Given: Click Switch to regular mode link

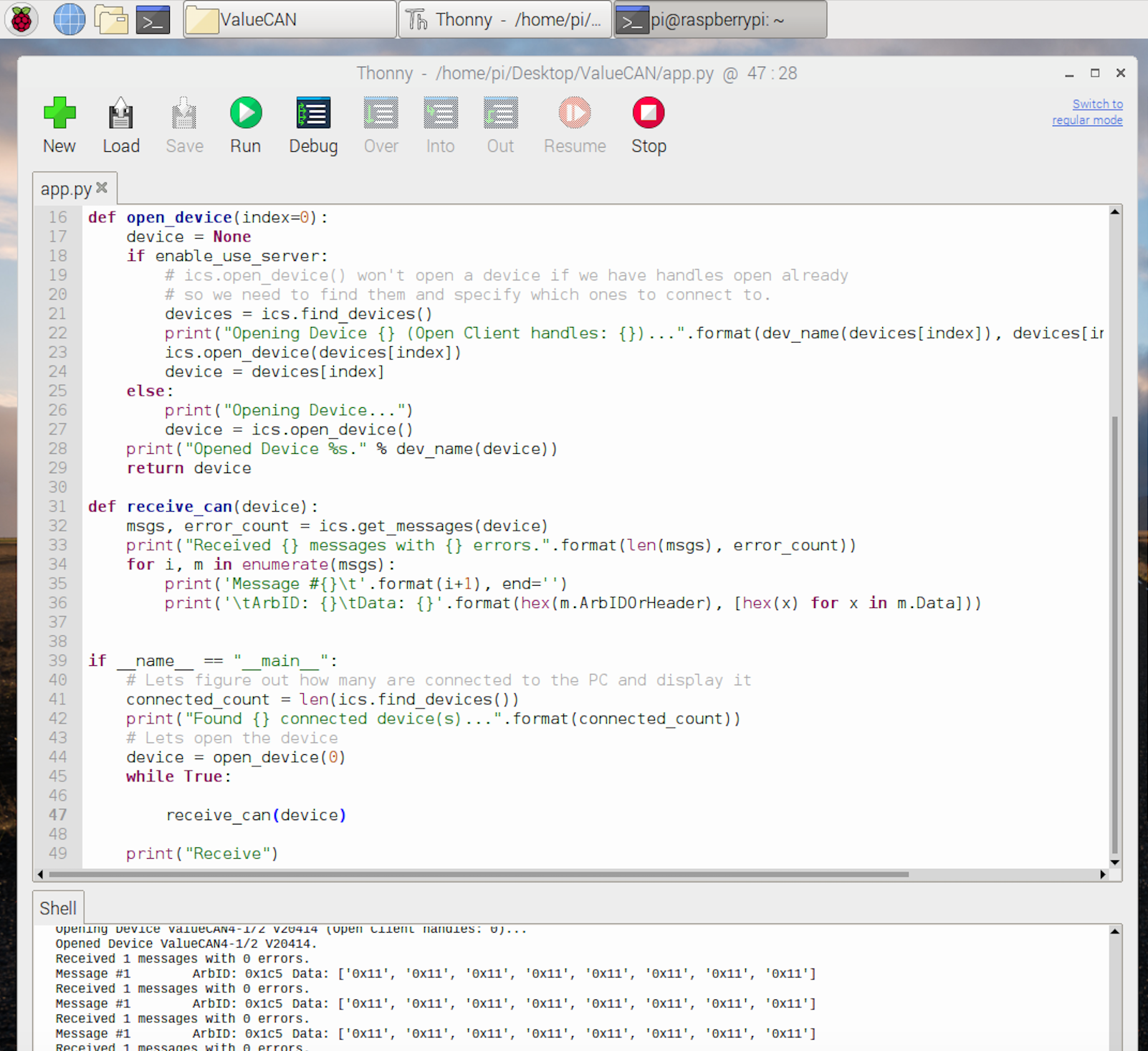Looking at the screenshot, I should point(1087,113).
